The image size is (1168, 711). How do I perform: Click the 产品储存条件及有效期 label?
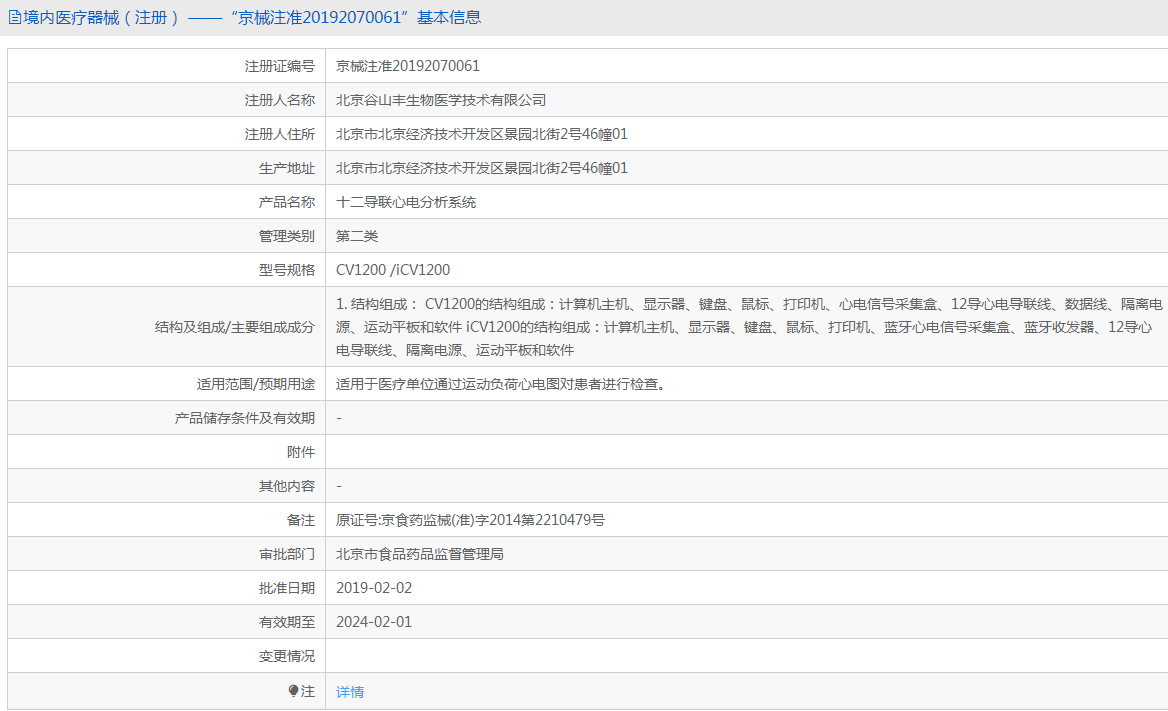click(x=244, y=418)
